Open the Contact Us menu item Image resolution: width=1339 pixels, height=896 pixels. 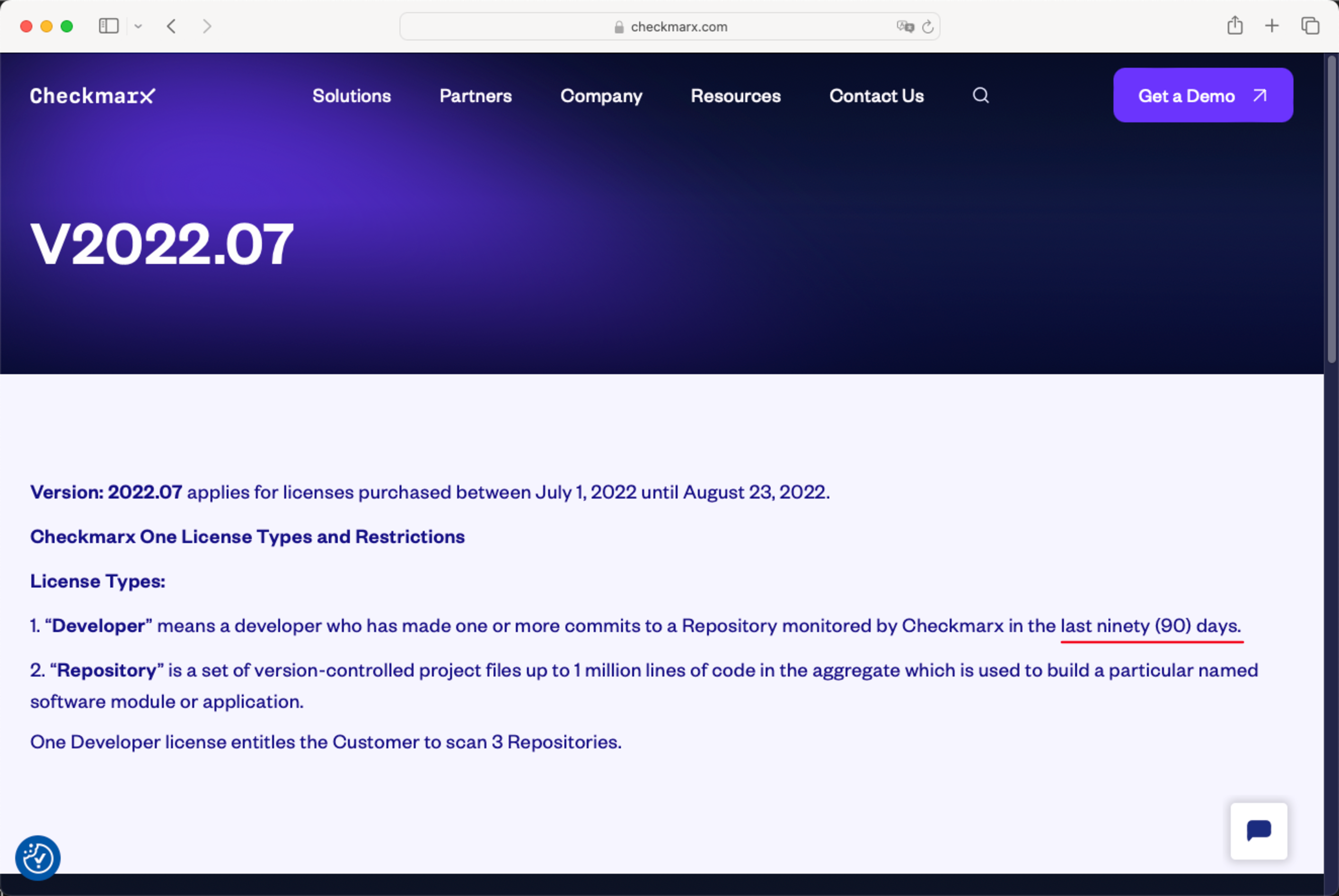point(877,96)
